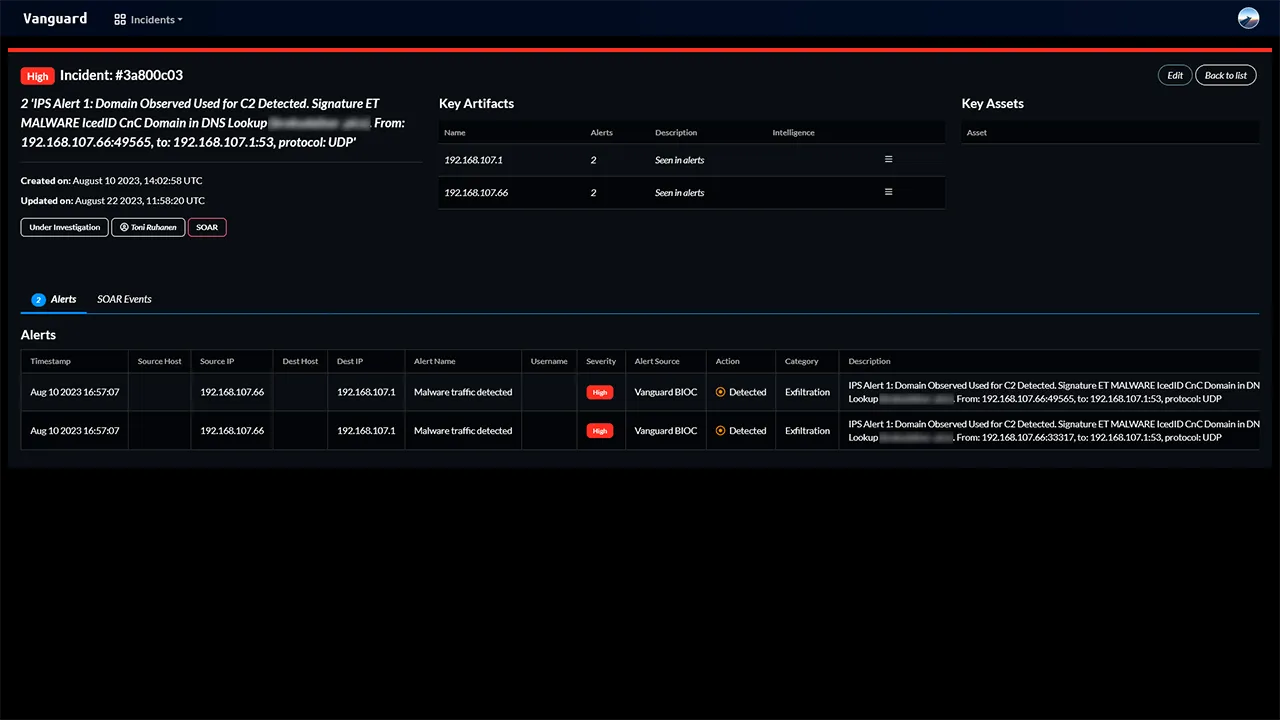Click the Alert Source column header

pos(657,361)
